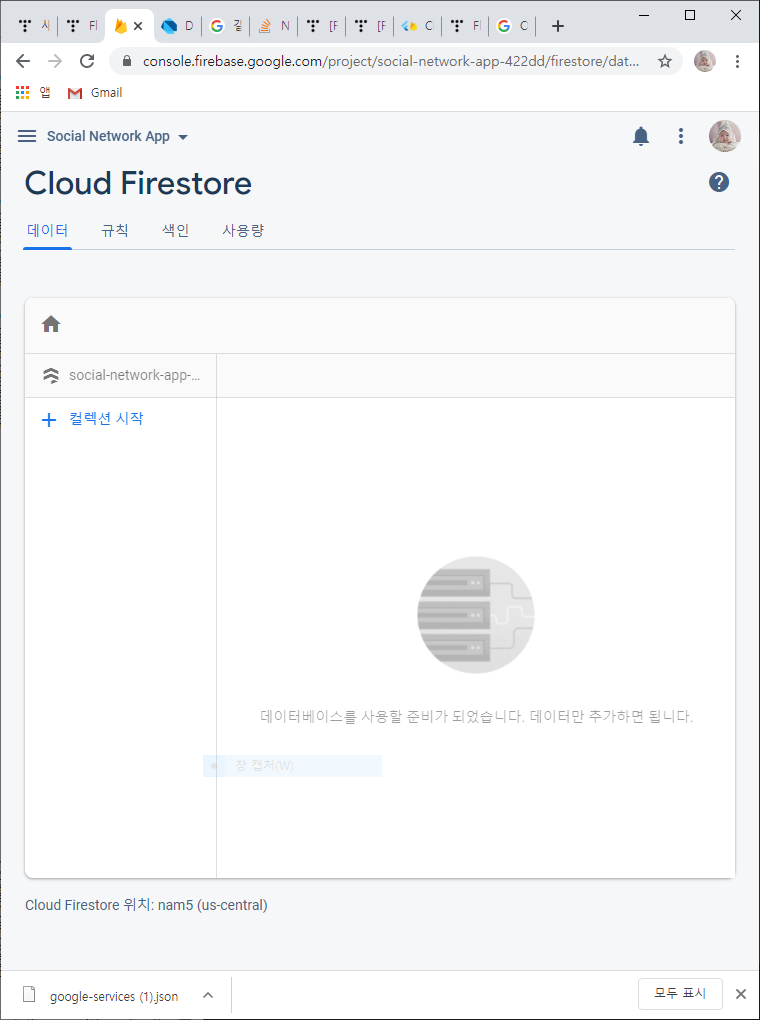Switch to the Dart tab labeled D
Viewport: 760px width, 1020px height.
pyautogui.click(x=178, y=26)
